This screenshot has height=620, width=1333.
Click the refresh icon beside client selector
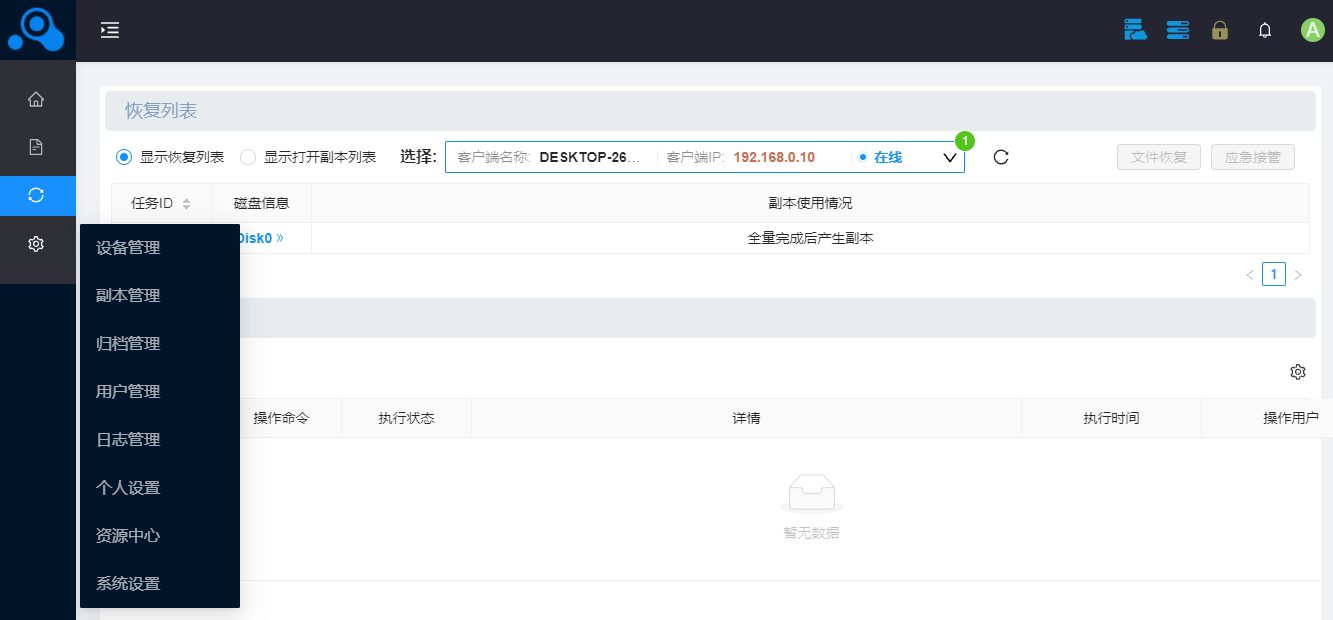[x=1001, y=157]
